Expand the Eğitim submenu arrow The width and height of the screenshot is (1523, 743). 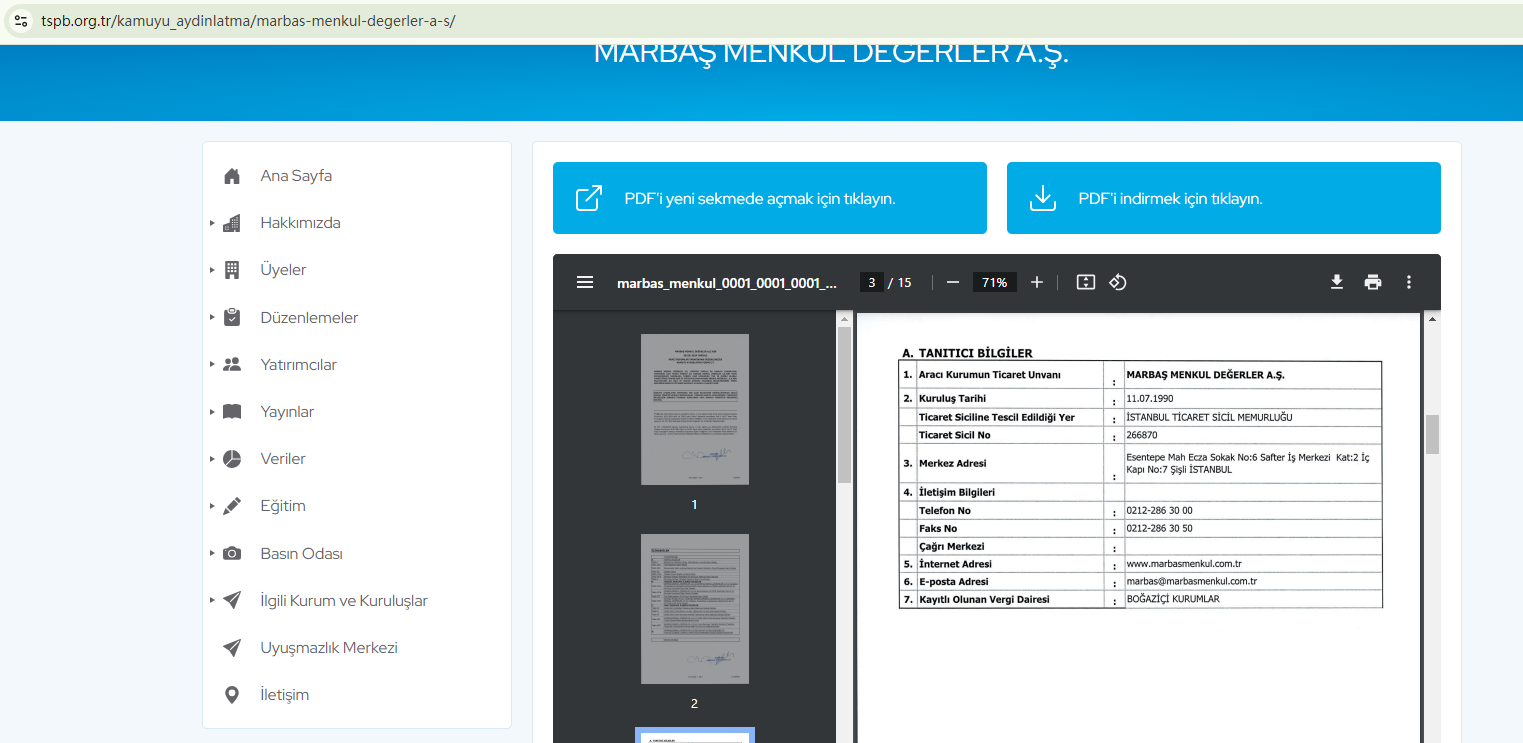click(x=212, y=506)
